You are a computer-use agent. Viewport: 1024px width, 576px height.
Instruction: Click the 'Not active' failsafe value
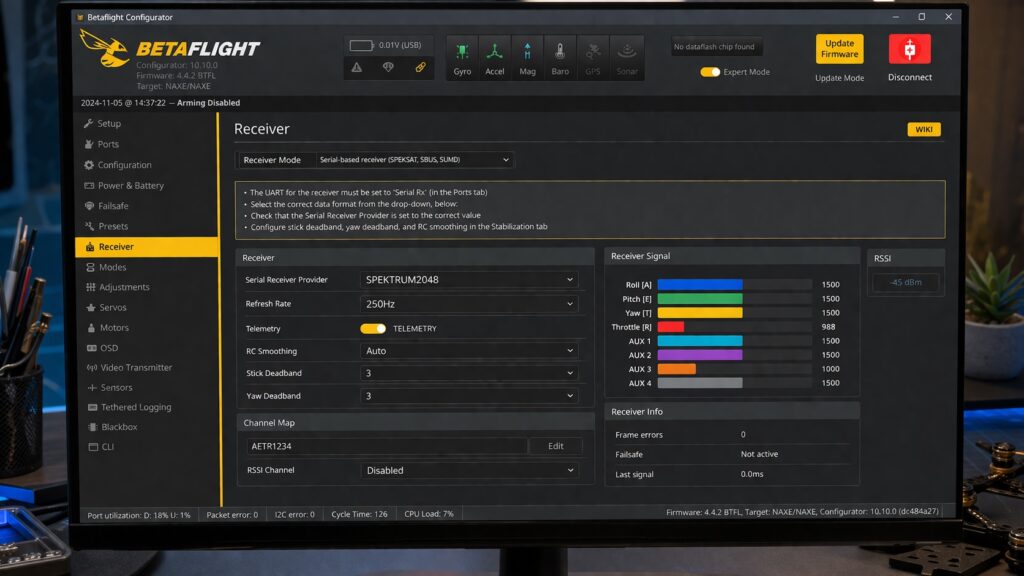click(759, 454)
